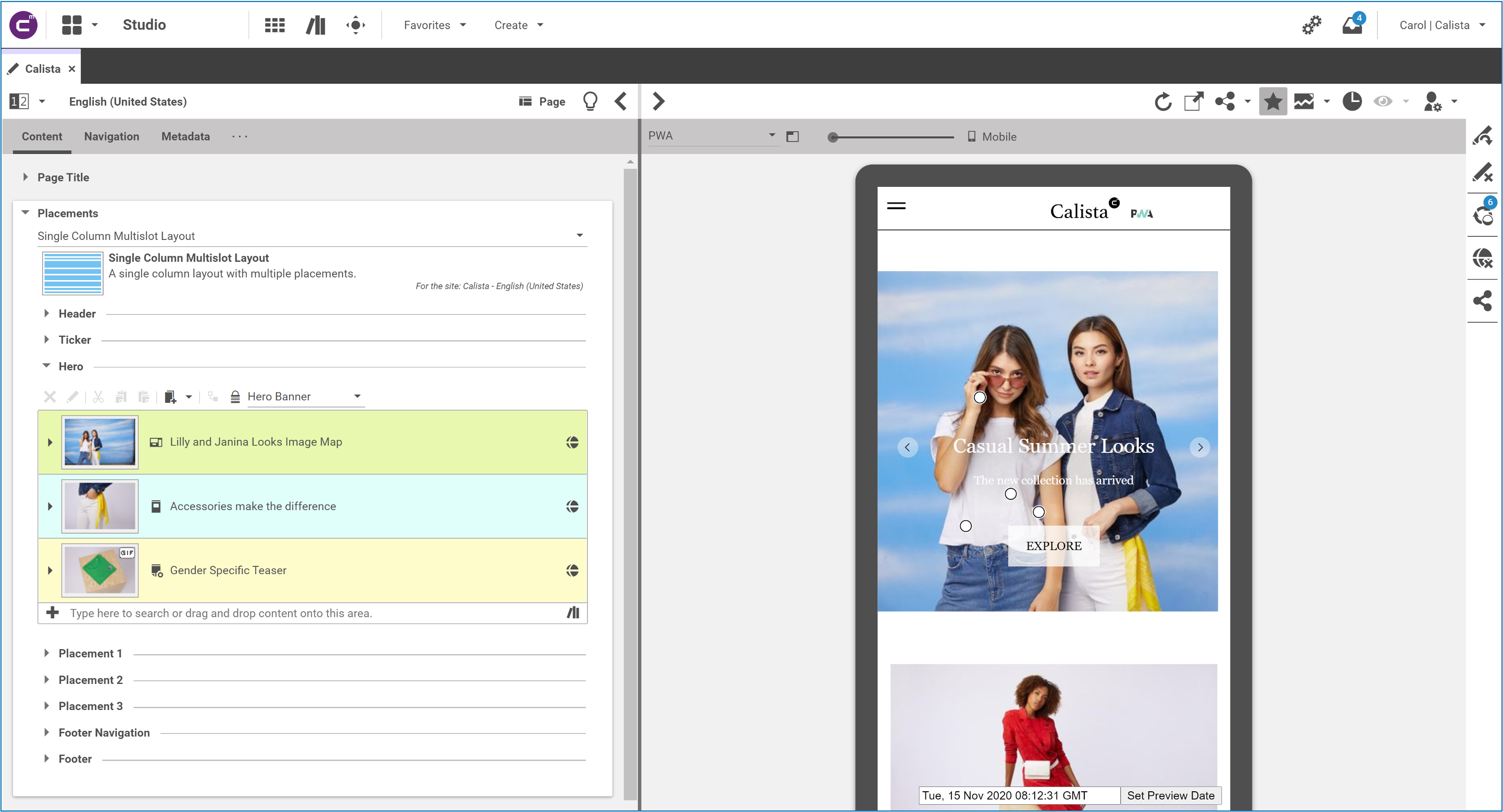Open the CoreMedia logo home
This screenshot has width=1503, height=812.
(x=23, y=25)
